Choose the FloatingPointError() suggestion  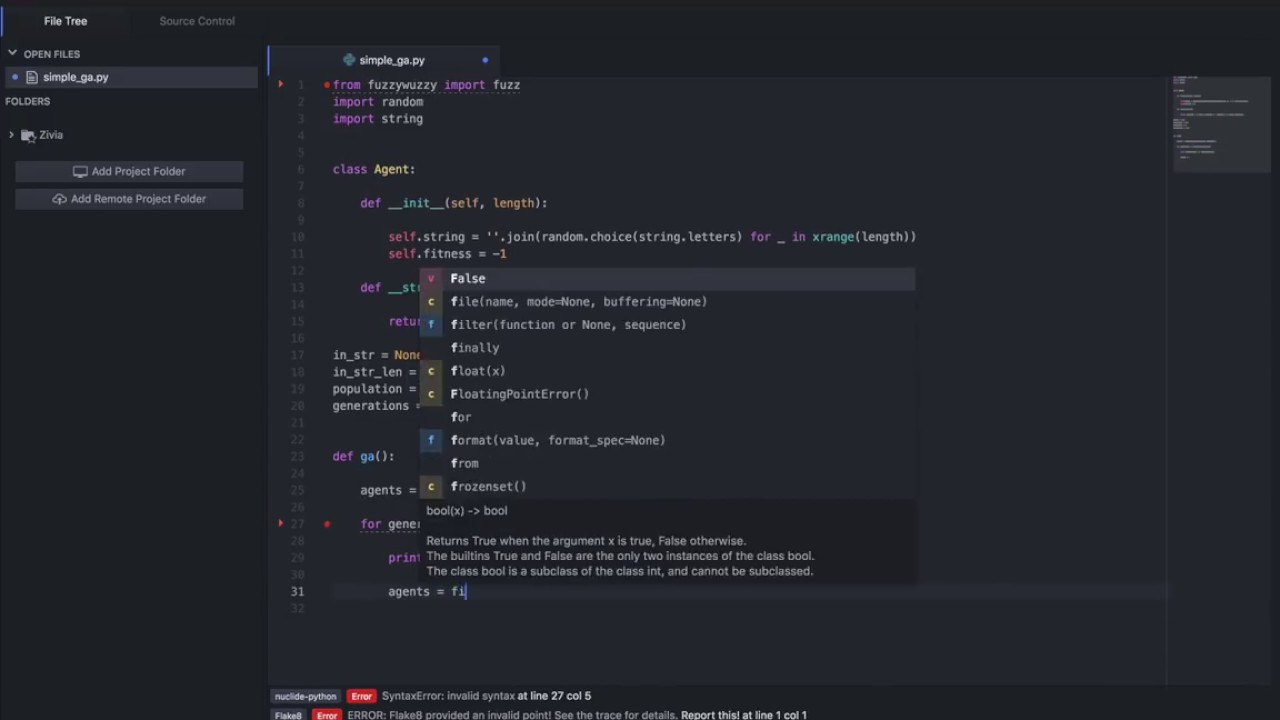tap(666, 394)
